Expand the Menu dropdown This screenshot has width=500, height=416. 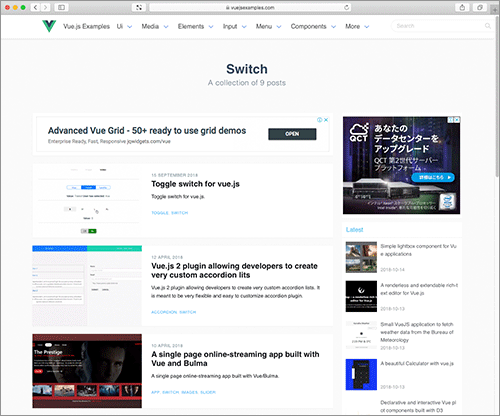pyautogui.click(x=268, y=26)
